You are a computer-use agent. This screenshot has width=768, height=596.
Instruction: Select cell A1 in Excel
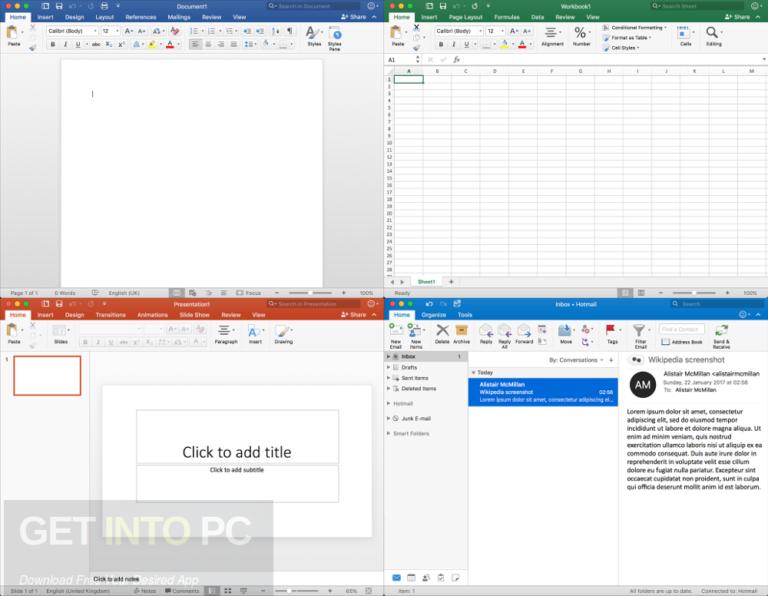pos(408,79)
